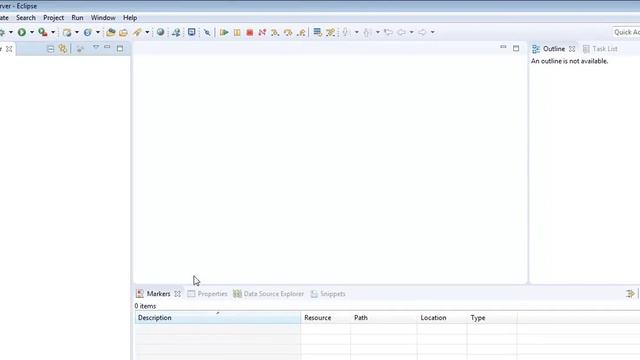Open the dropdown beside the New Server icon

tap(77, 32)
